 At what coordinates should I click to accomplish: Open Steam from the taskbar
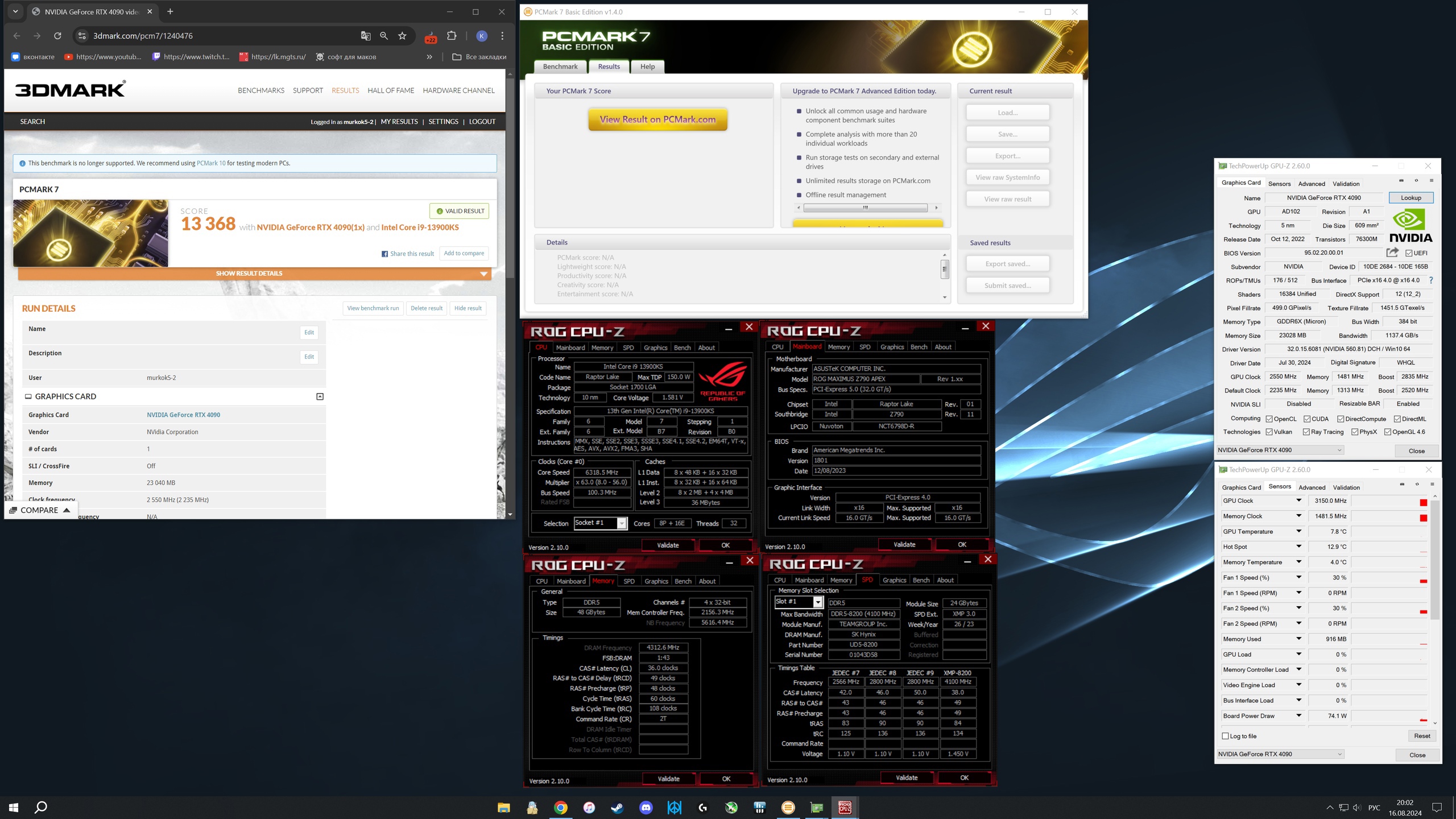click(x=617, y=808)
